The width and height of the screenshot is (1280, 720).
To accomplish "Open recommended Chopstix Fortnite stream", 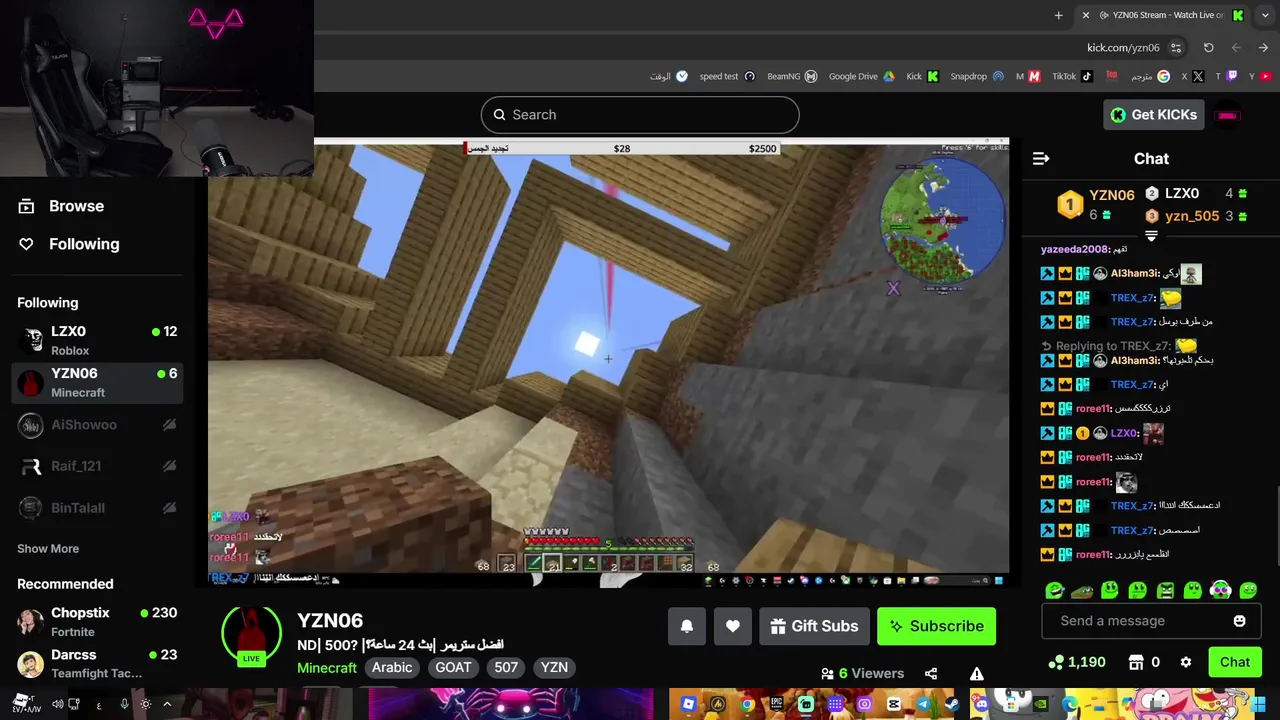I will (98, 621).
